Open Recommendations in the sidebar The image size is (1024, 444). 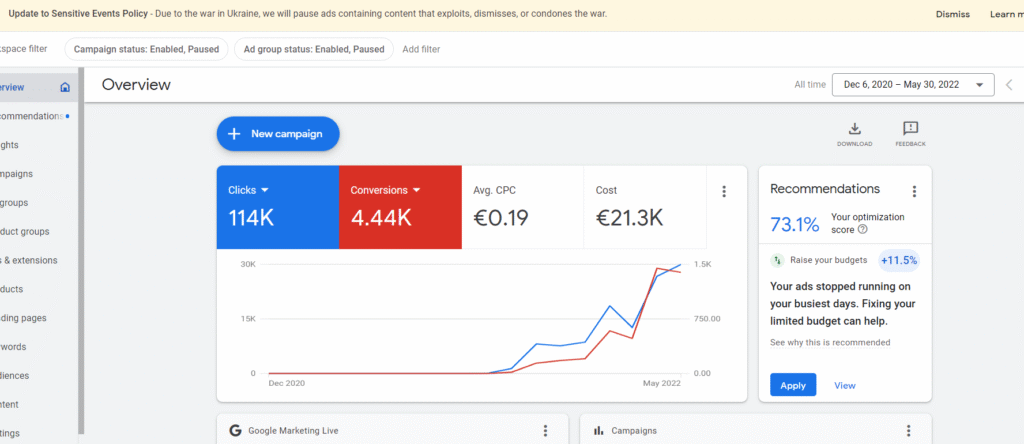[33, 116]
